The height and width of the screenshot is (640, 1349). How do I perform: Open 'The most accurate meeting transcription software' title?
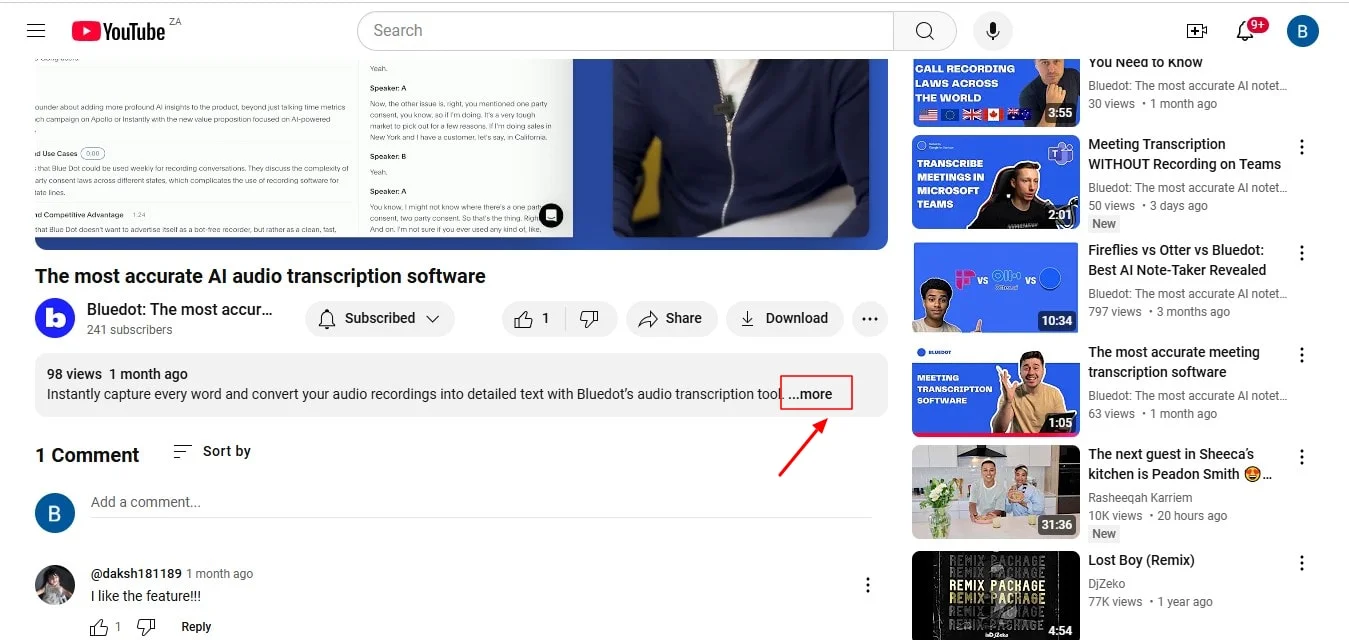coord(1174,362)
